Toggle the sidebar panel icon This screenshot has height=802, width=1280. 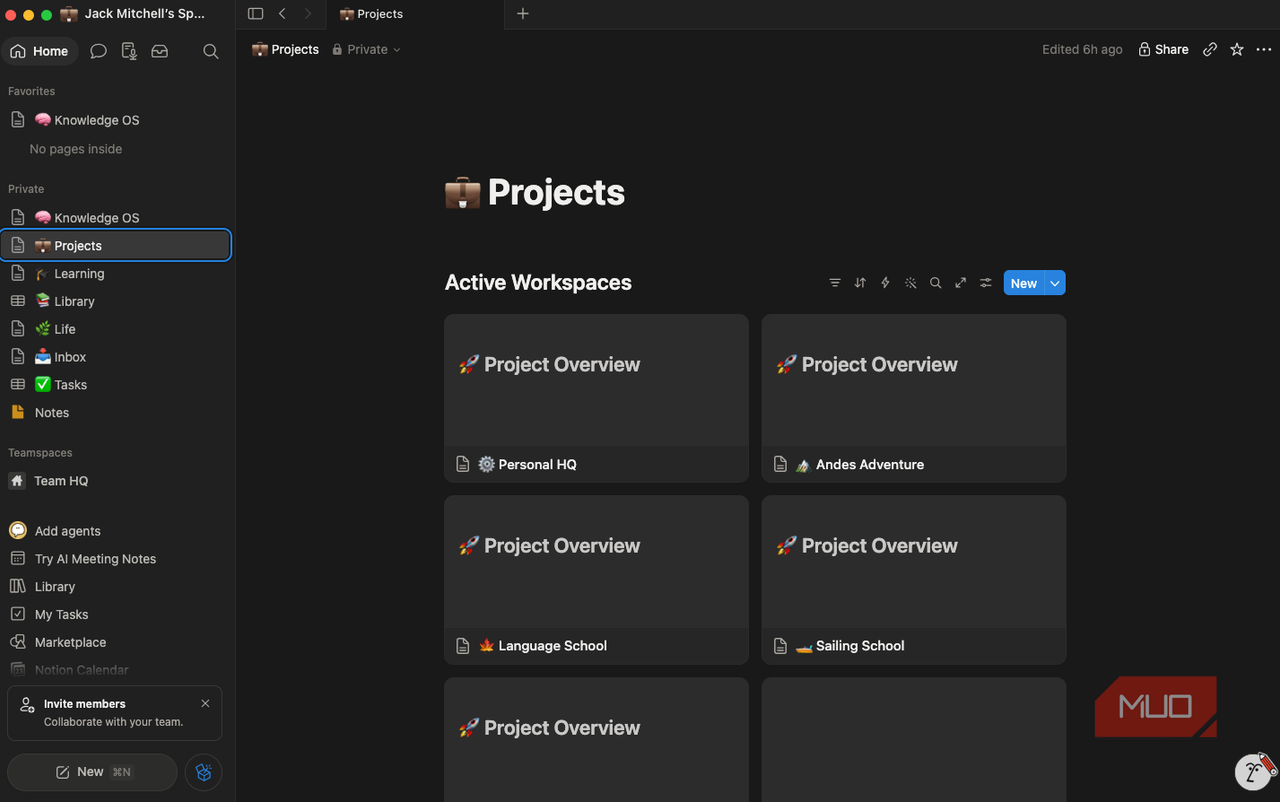point(255,14)
